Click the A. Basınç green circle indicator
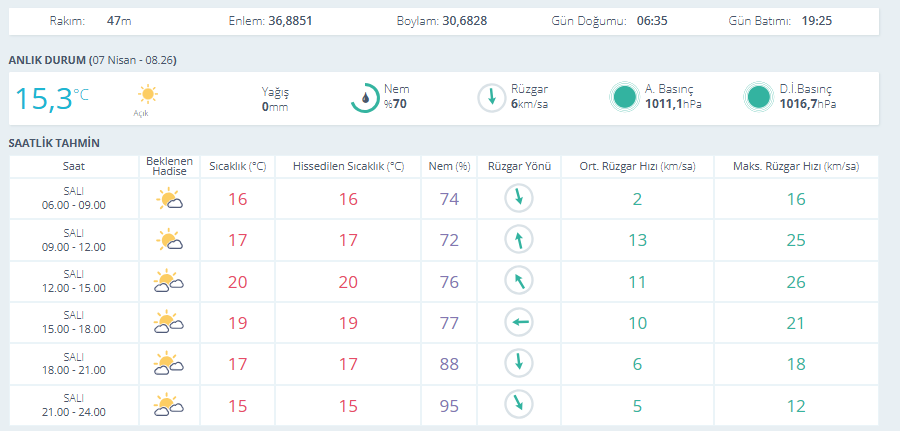This screenshot has height=431, width=900. tap(625, 97)
